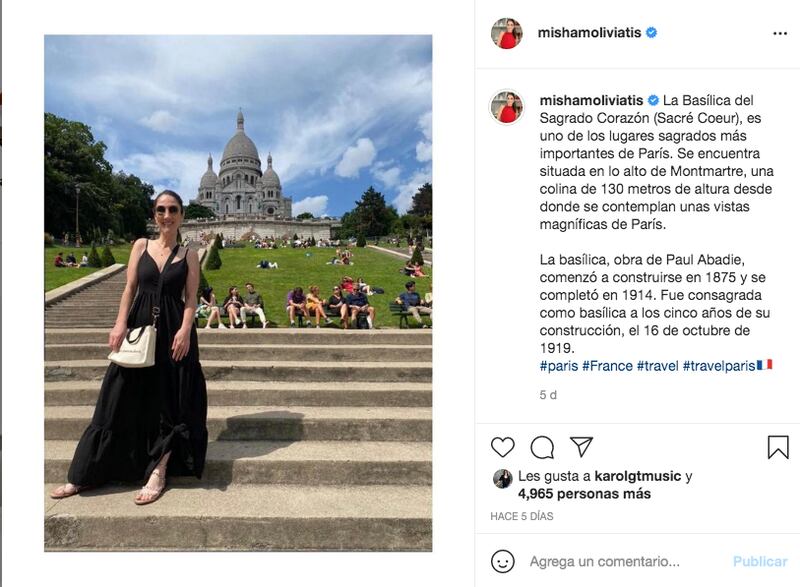Viewport: 800px width, 587px height.
Task: Click the profile avatar beside the caption
Action: pyautogui.click(x=507, y=107)
